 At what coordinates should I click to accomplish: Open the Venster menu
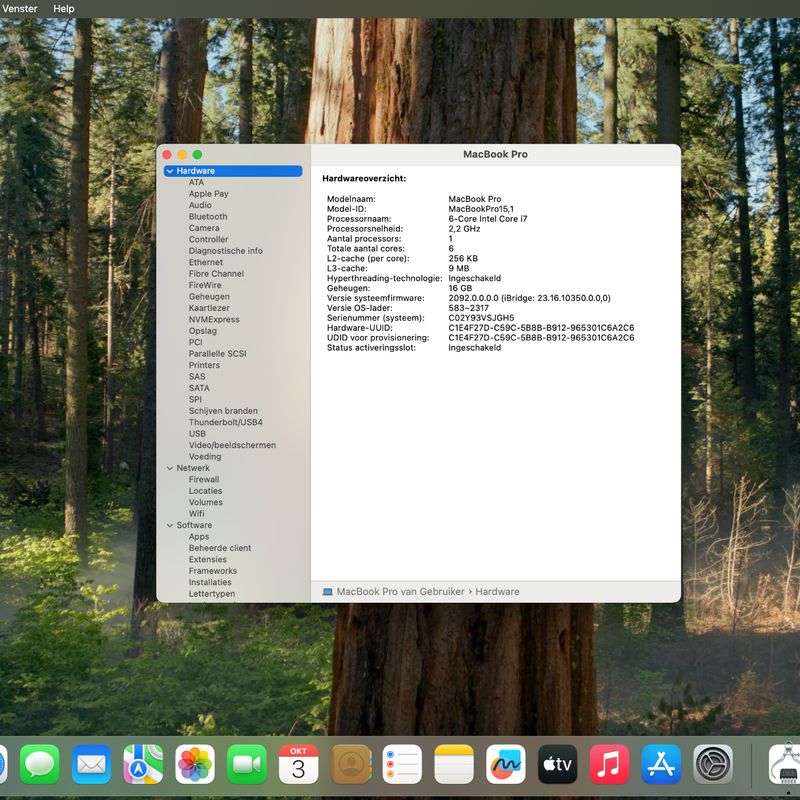tap(20, 8)
